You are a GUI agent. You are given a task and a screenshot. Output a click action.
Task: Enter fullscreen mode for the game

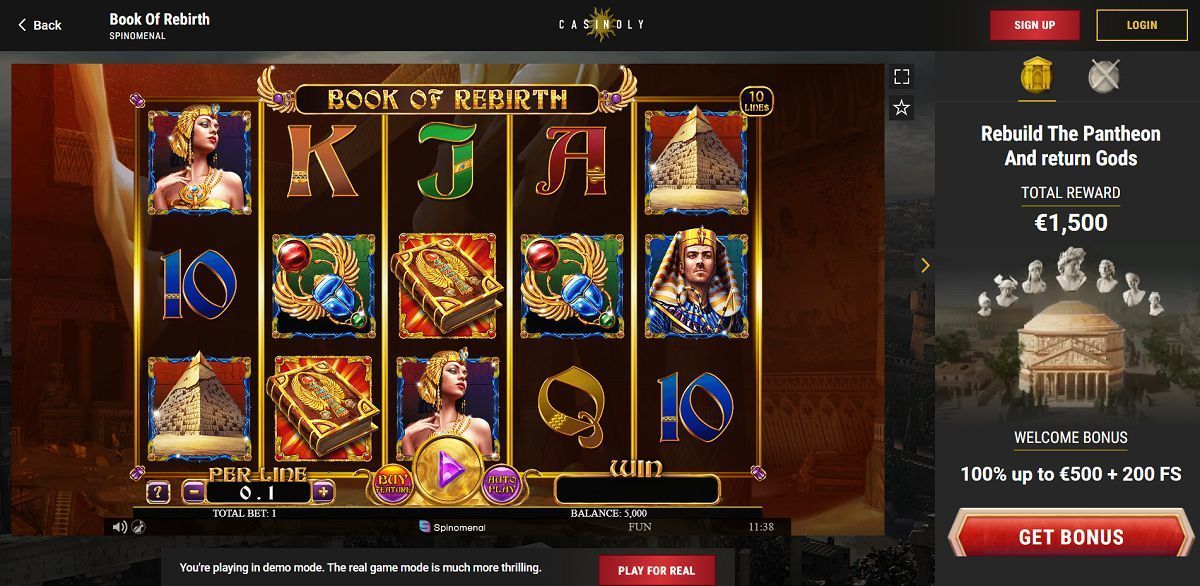pyautogui.click(x=902, y=77)
